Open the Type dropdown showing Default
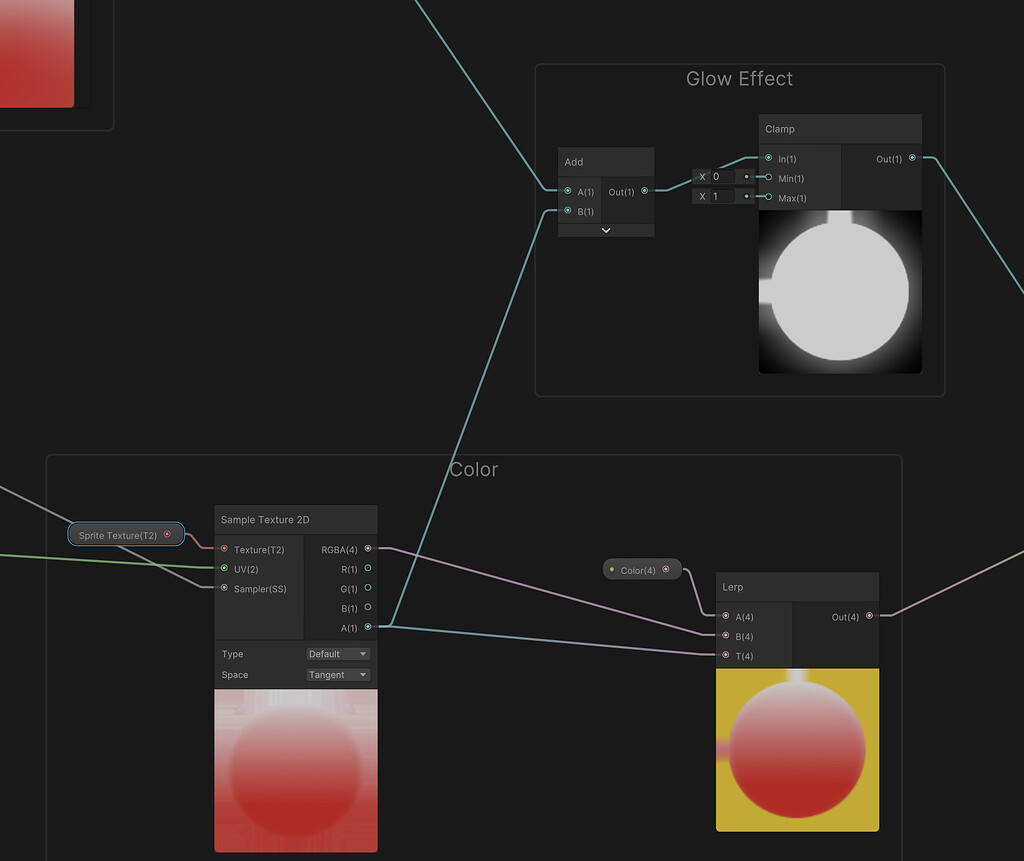1024x861 pixels. click(338, 653)
